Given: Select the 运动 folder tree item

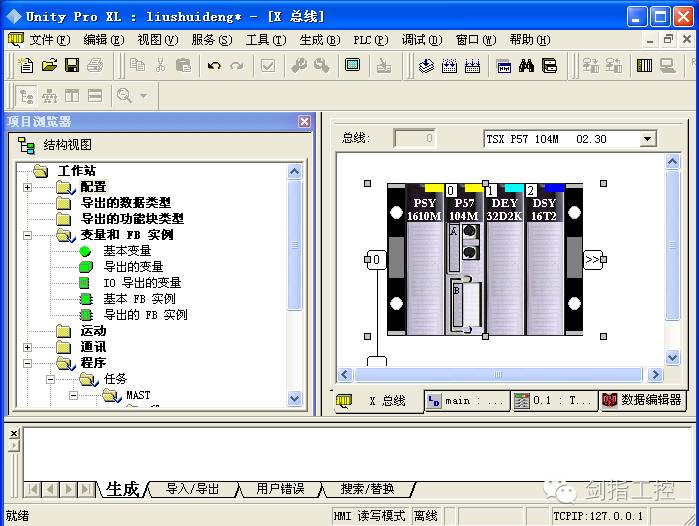Looking at the screenshot, I should (93, 331).
